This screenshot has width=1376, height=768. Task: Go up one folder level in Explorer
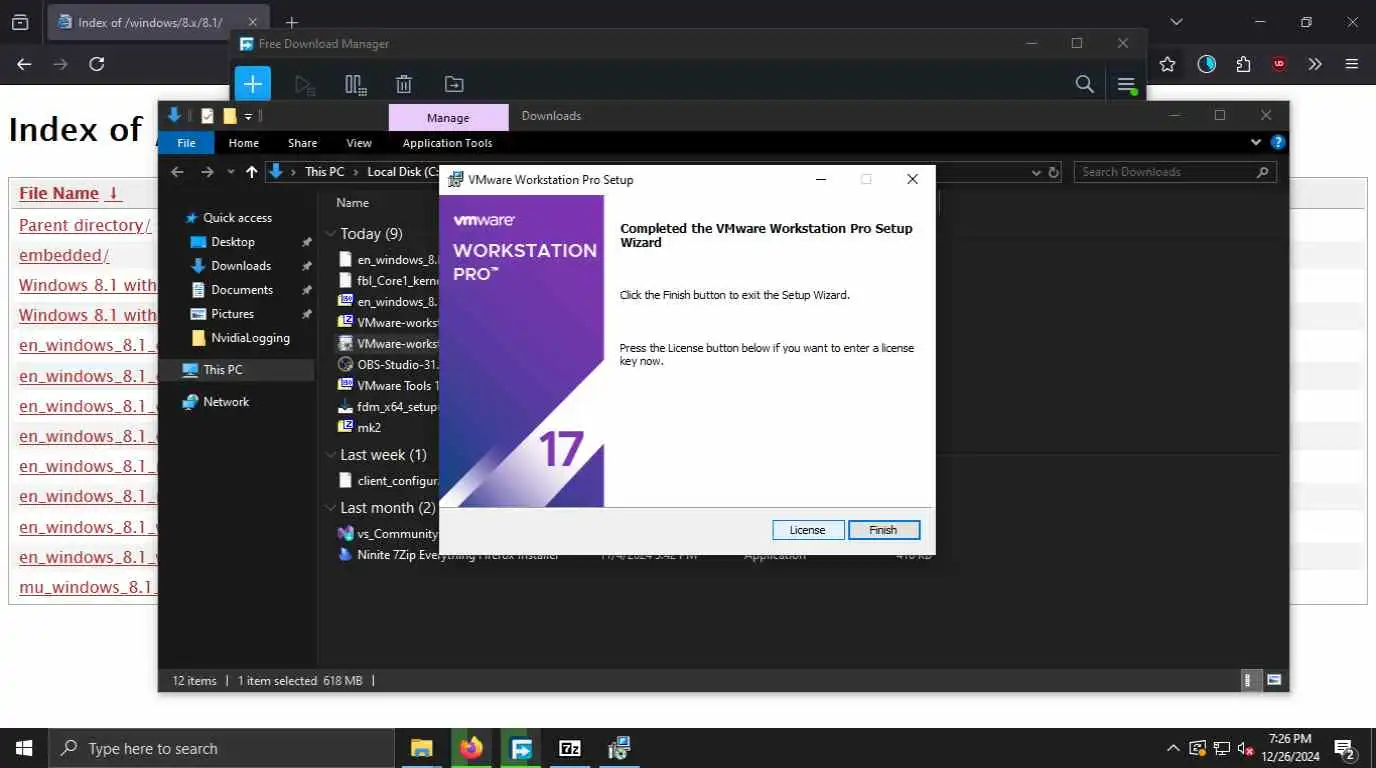251,172
